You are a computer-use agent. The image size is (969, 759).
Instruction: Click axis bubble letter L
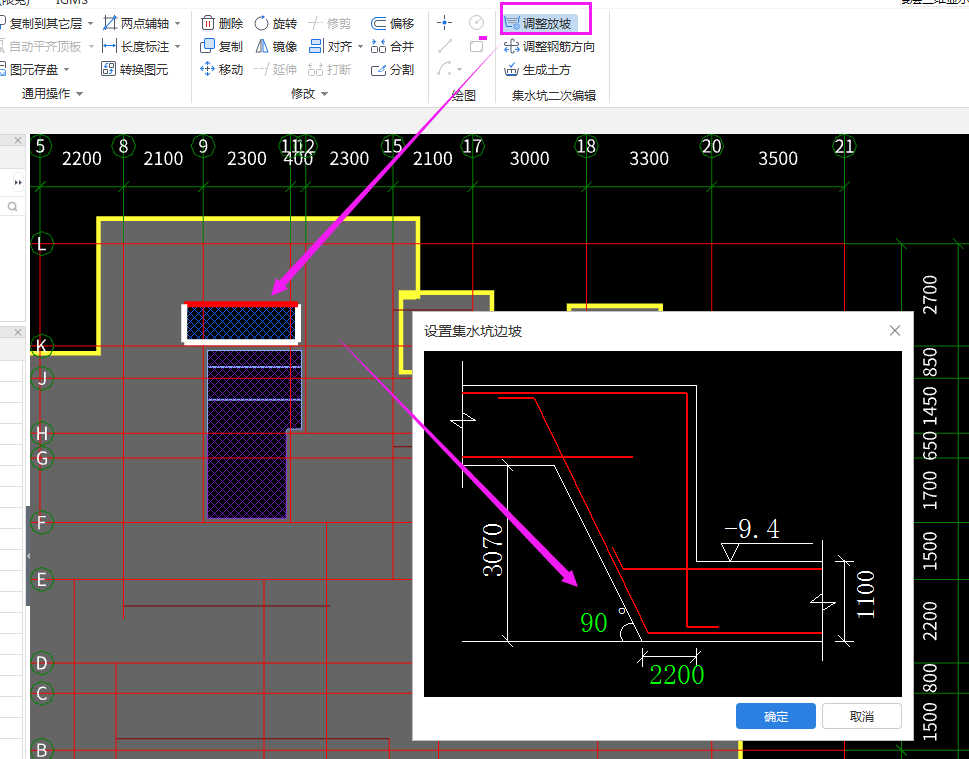point(41,244)
